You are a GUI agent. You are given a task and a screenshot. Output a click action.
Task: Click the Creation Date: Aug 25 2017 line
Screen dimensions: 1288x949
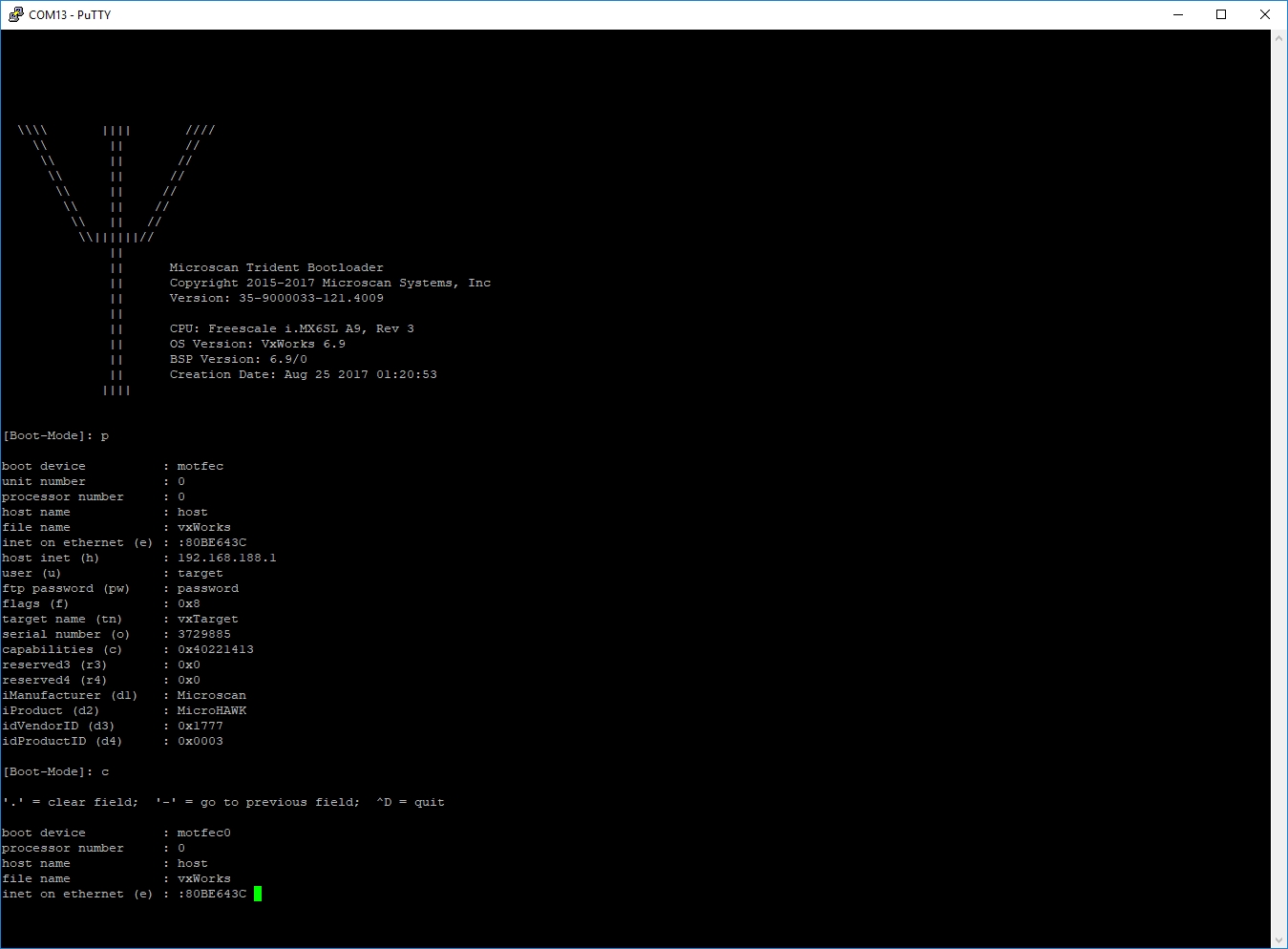304,374
